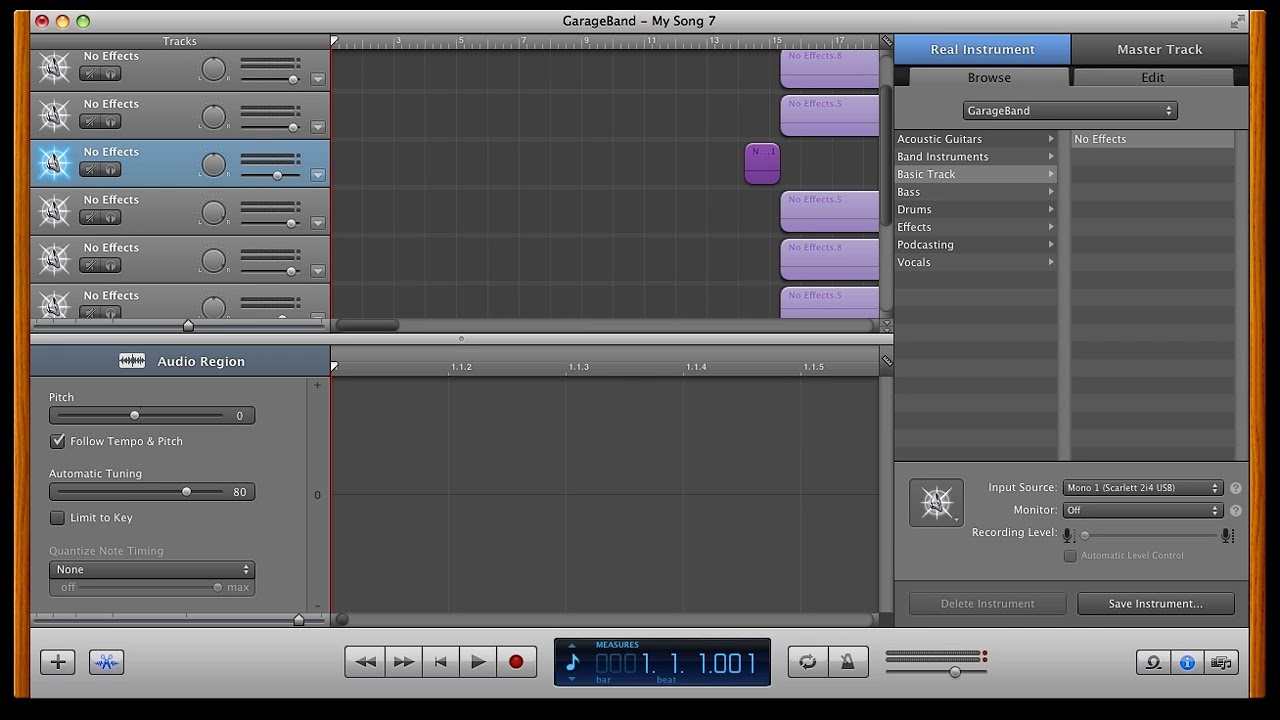1280x720 pixels.
Task: Click the pan knob on the highlighted track
Action: tap(213, 164)
